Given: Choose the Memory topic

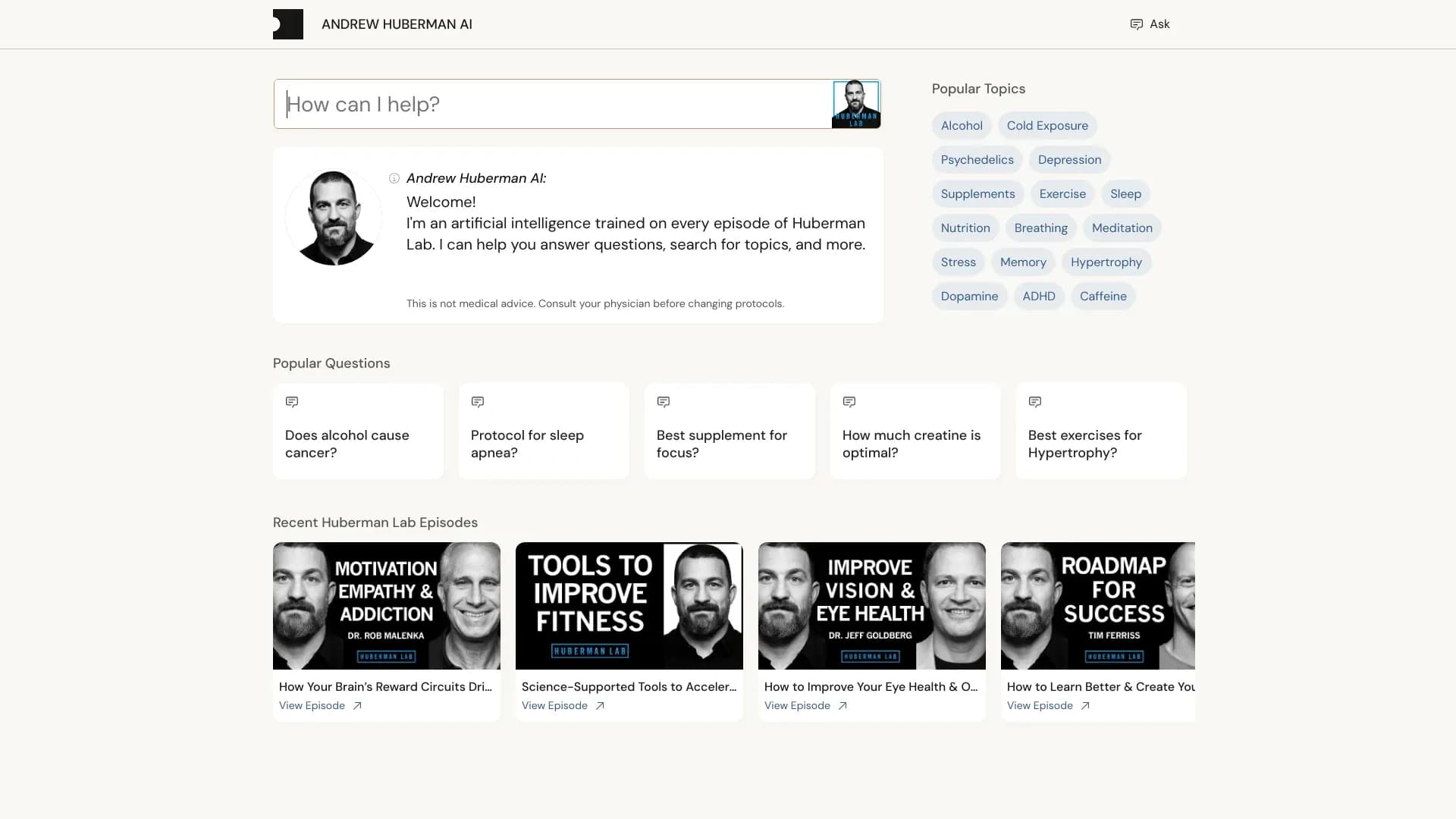Looking at the screenshot, I should [1023, 262].
